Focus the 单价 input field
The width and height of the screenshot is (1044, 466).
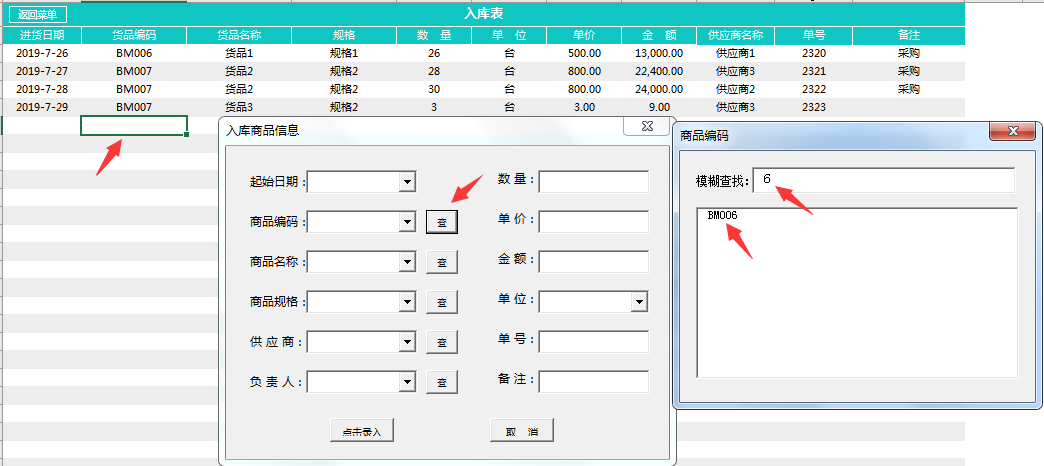[593, 222]
